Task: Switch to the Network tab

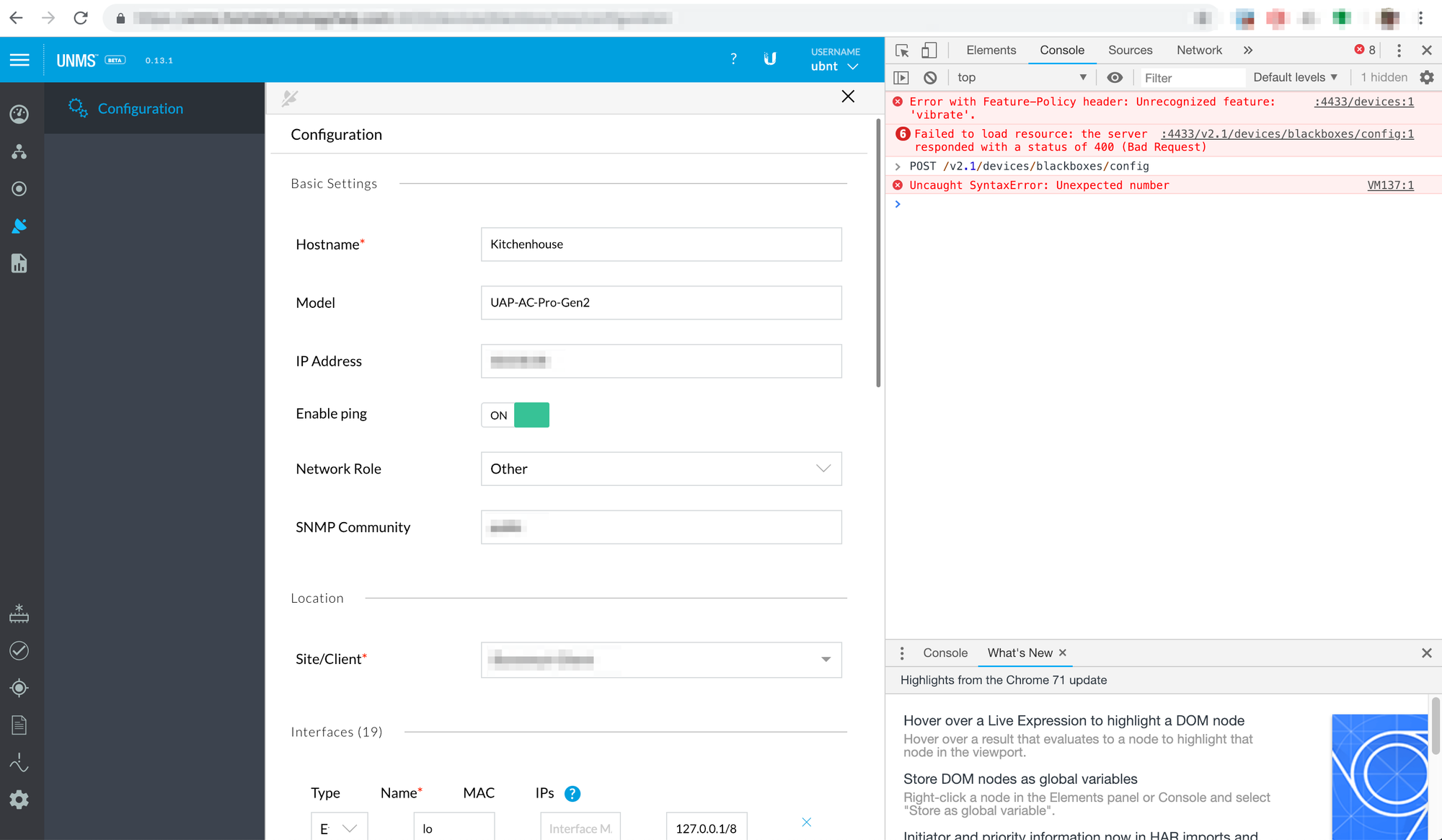Action: pos(1199,50)
